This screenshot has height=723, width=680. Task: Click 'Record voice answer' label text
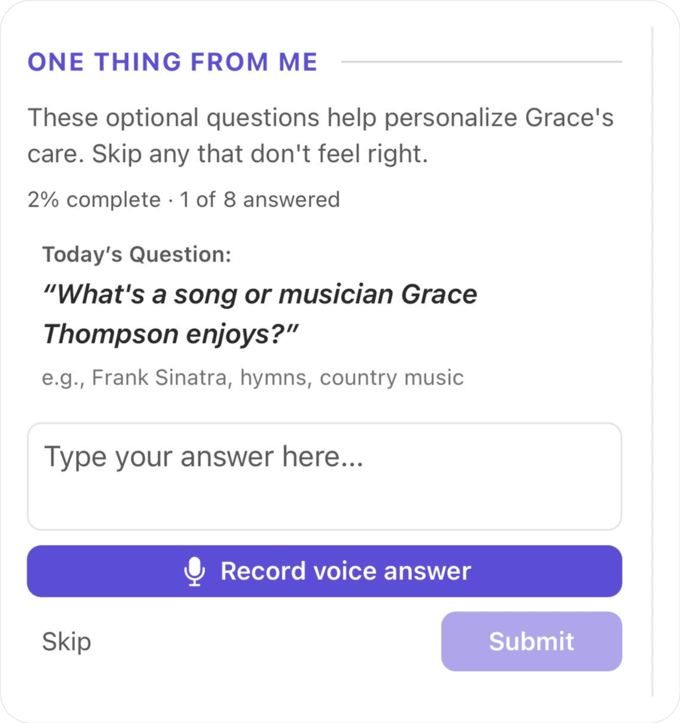pos(346,571)
